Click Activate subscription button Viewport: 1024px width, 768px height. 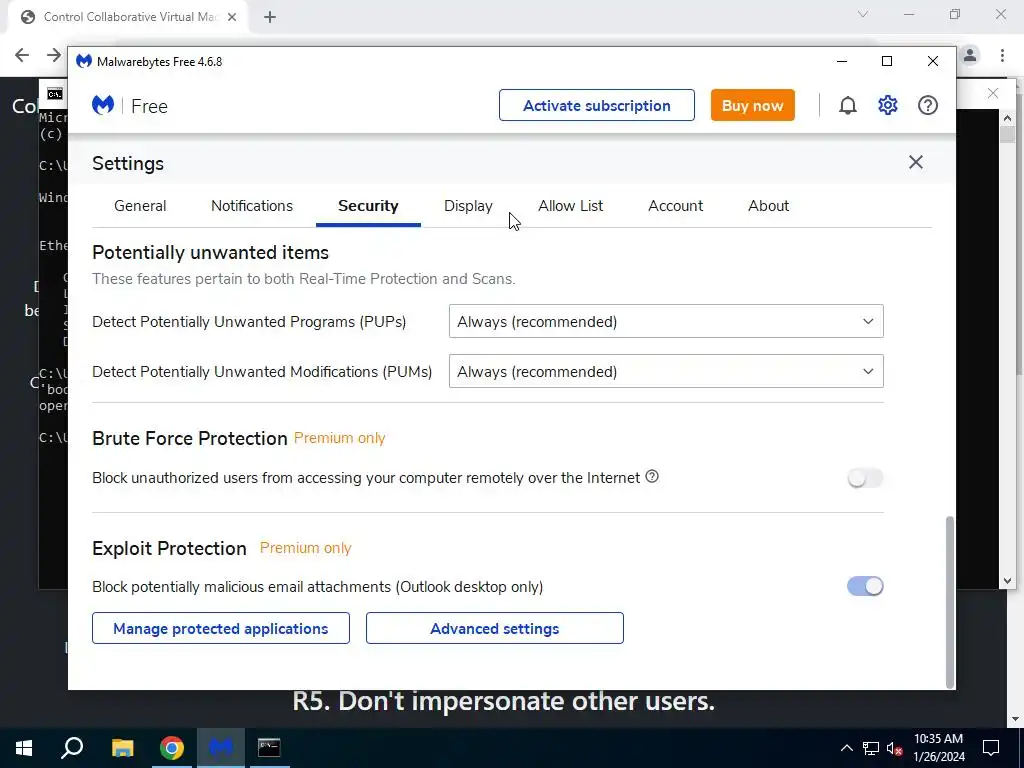[x=597, y=105]
